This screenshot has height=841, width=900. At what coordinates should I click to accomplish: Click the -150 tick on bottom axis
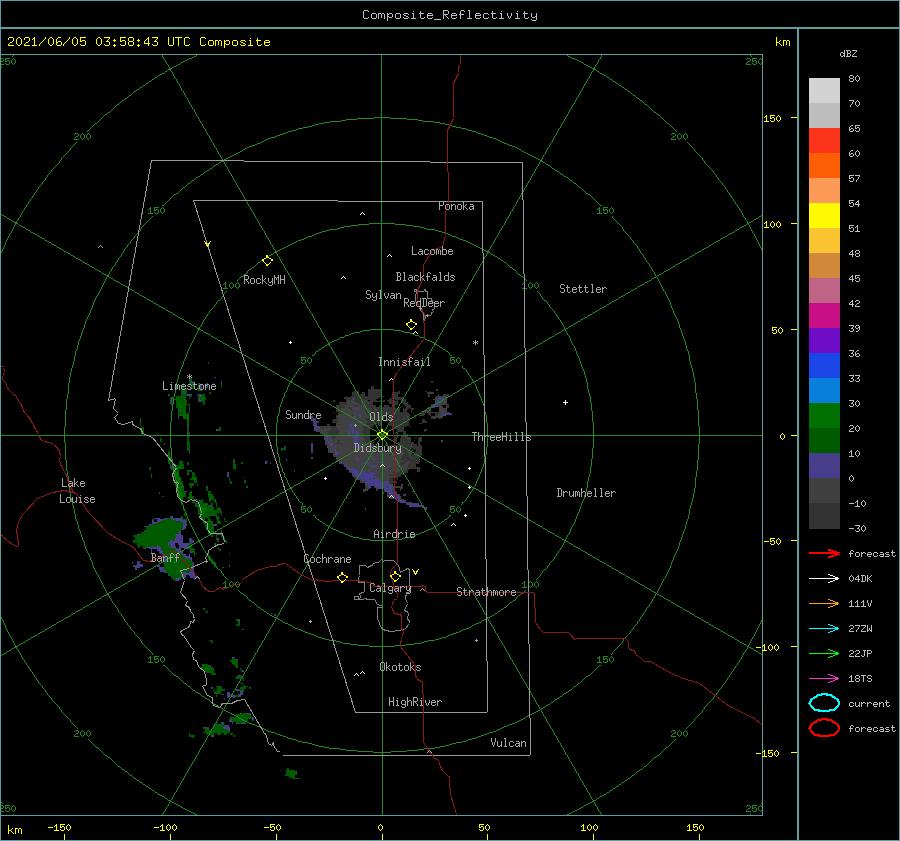click(x=59, y=828)
